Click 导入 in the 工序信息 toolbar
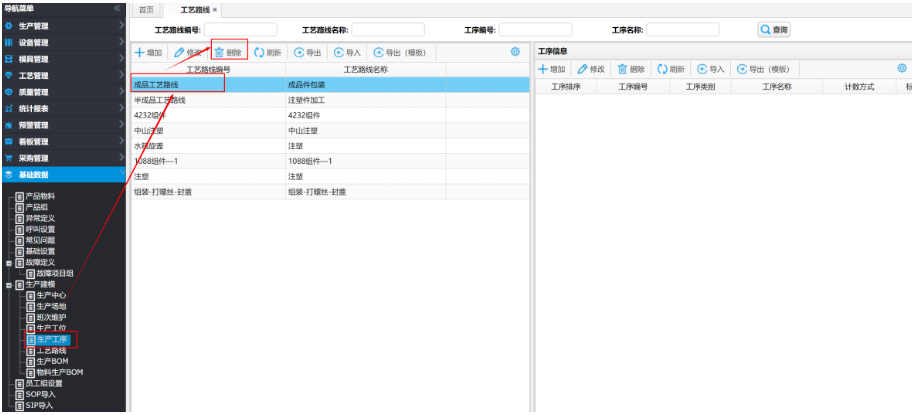 tap(711, 69)
